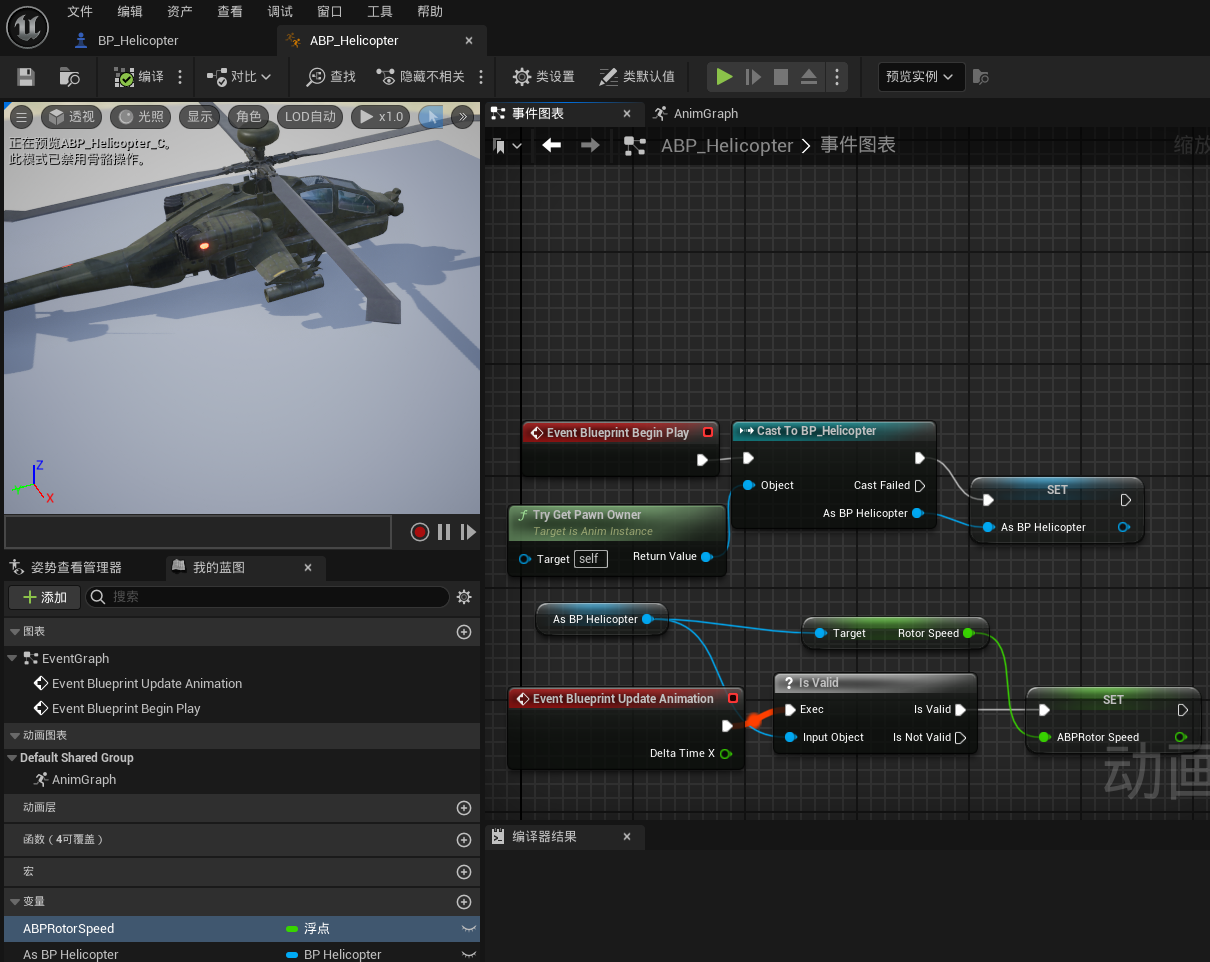Click debug object locate icon beside 预览实例
The width and height of the screenshot is (1210, 962).
981,77
